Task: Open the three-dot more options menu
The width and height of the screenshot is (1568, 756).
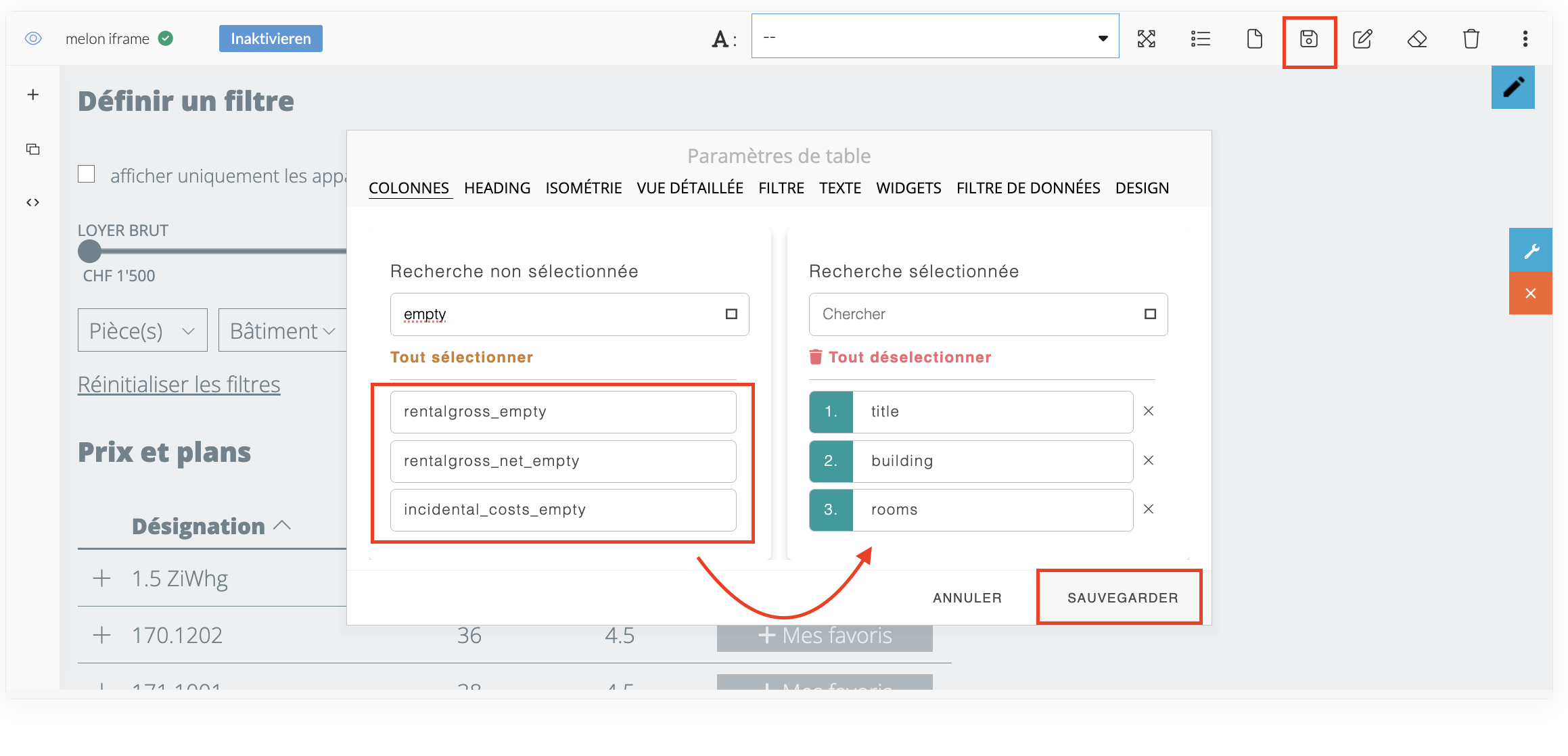Action: pyautogui.click(x=1525, y=39)
